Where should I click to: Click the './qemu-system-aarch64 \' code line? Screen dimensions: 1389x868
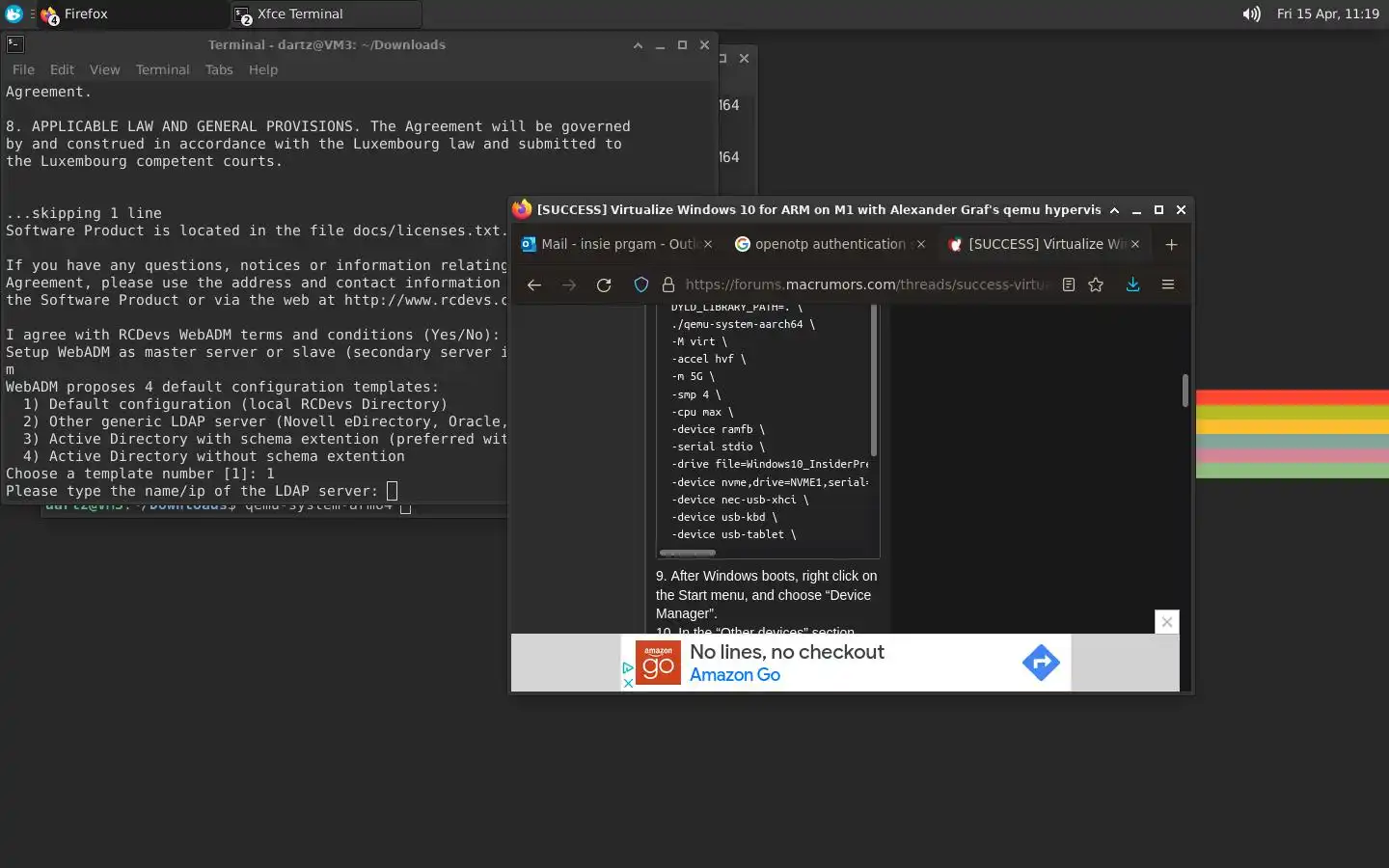pyautogui.click(x=744, y=324)
